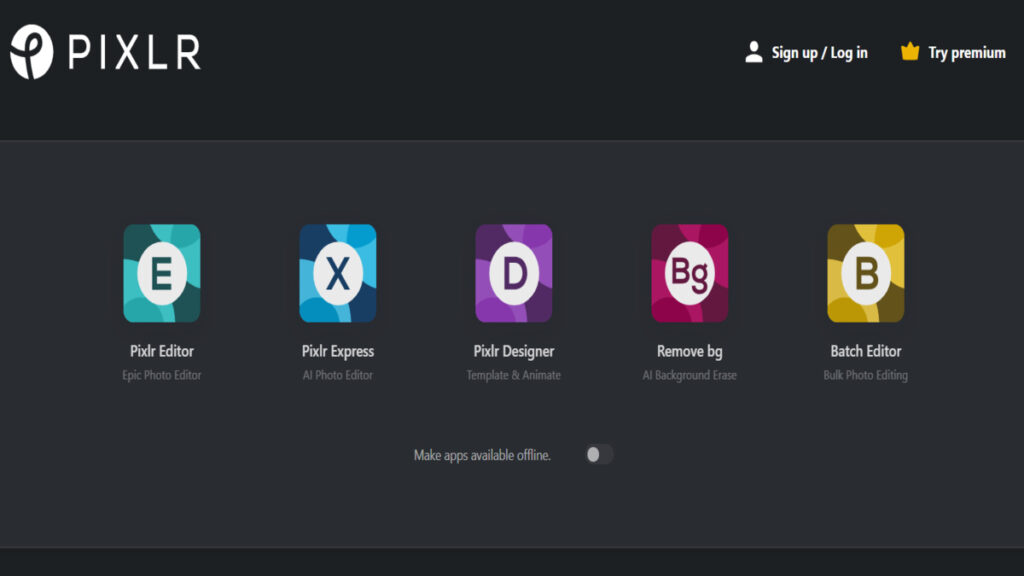Choose the Batch Editor title label

pos(866,351)
